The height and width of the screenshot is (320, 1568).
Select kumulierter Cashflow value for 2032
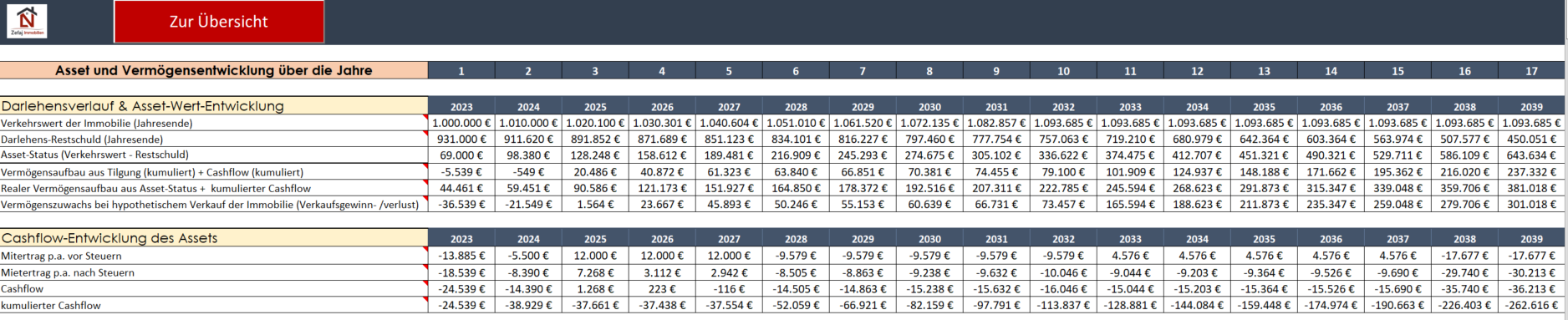point(1063,305)
